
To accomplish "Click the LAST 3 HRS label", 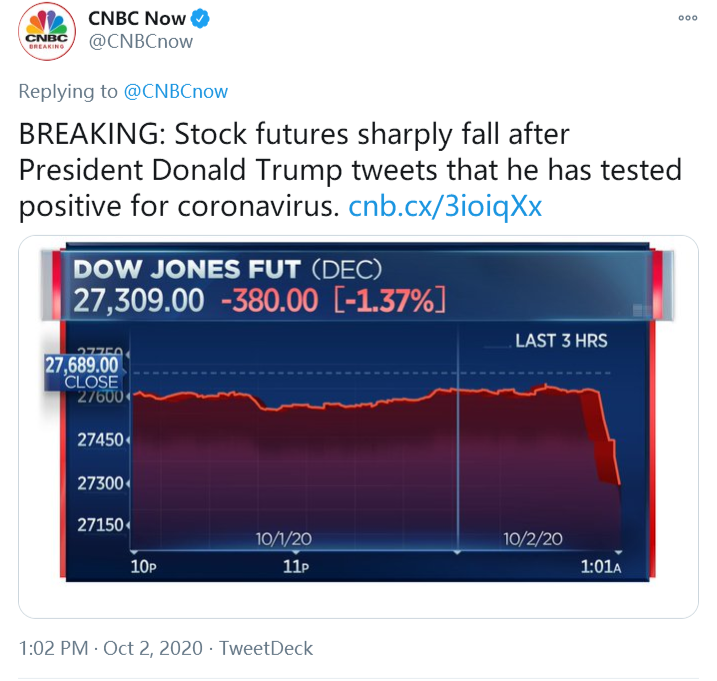I will 561,340.
